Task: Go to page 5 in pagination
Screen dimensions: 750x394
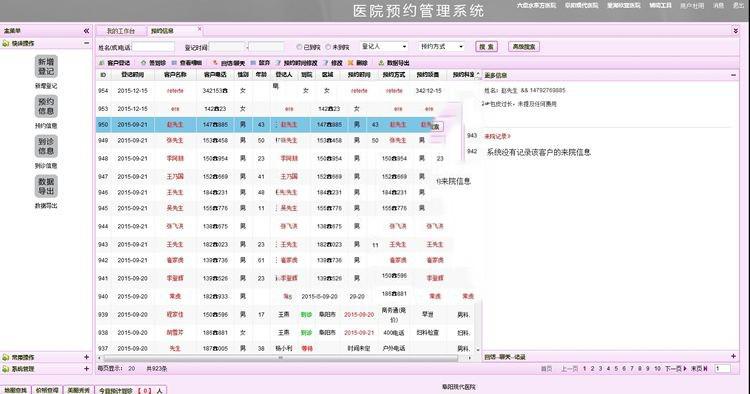Action: coord(616,369)
